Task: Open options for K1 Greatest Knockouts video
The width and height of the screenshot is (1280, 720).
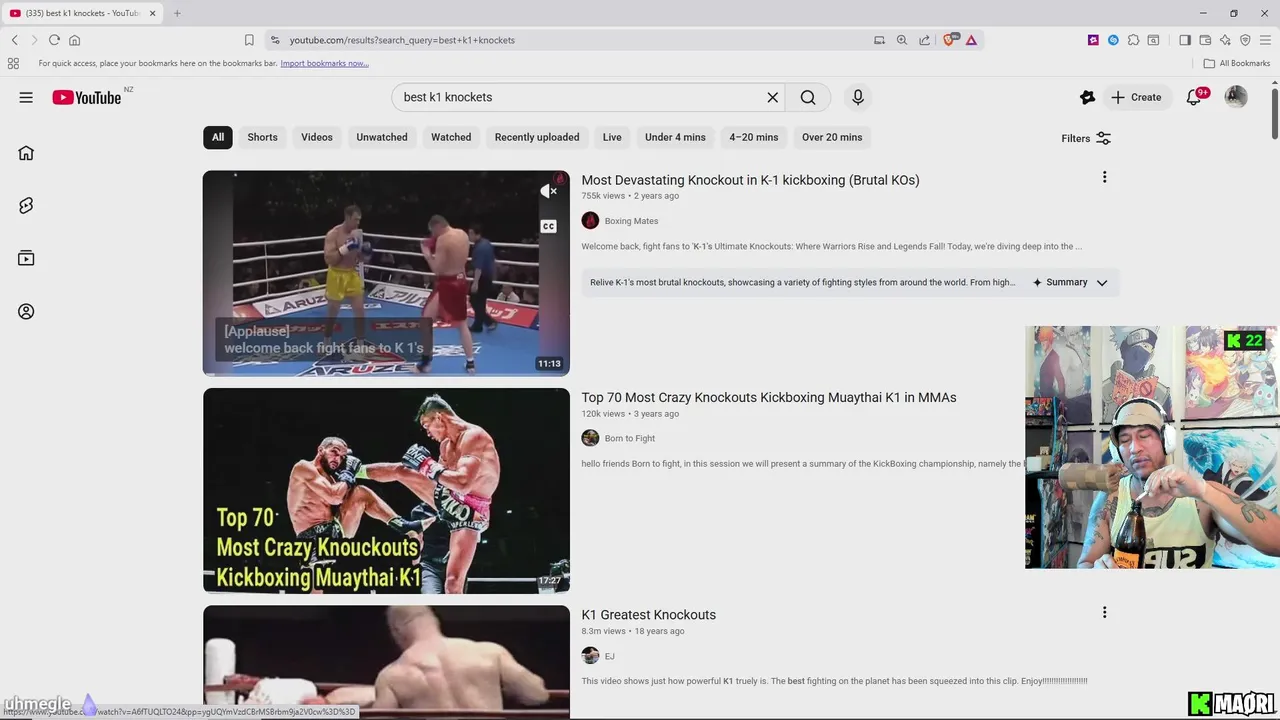Action: tap(1104, 612)
